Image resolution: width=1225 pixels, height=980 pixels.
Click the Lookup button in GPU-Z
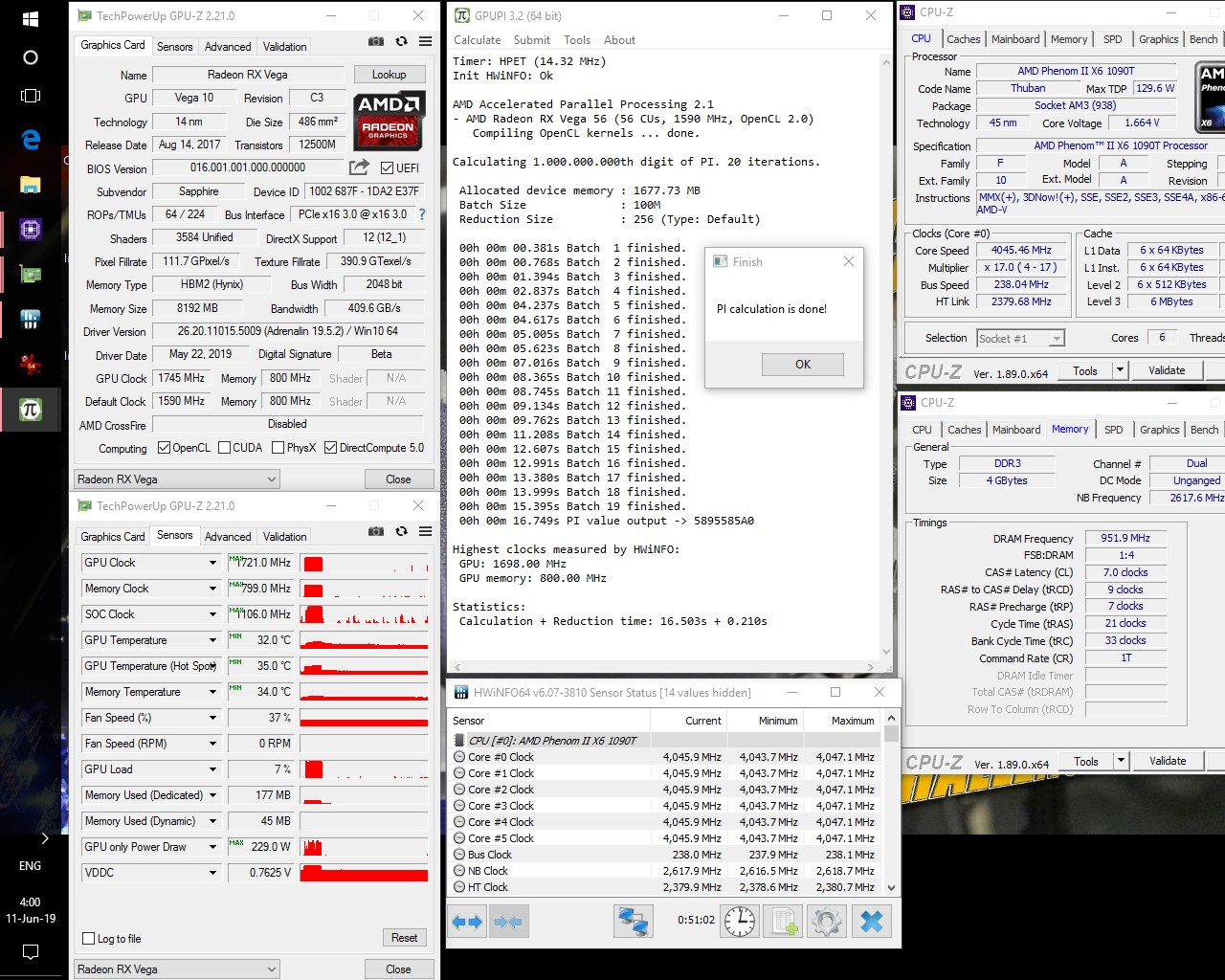(x=389, y=75)
